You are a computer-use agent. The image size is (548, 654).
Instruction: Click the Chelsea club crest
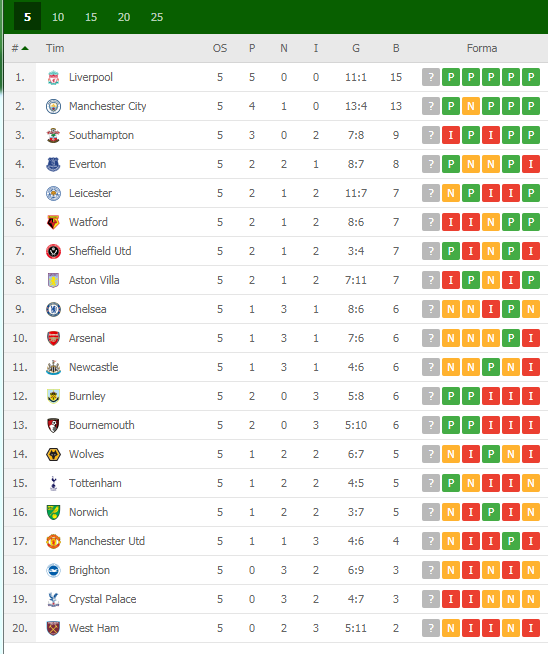[53, 309]
